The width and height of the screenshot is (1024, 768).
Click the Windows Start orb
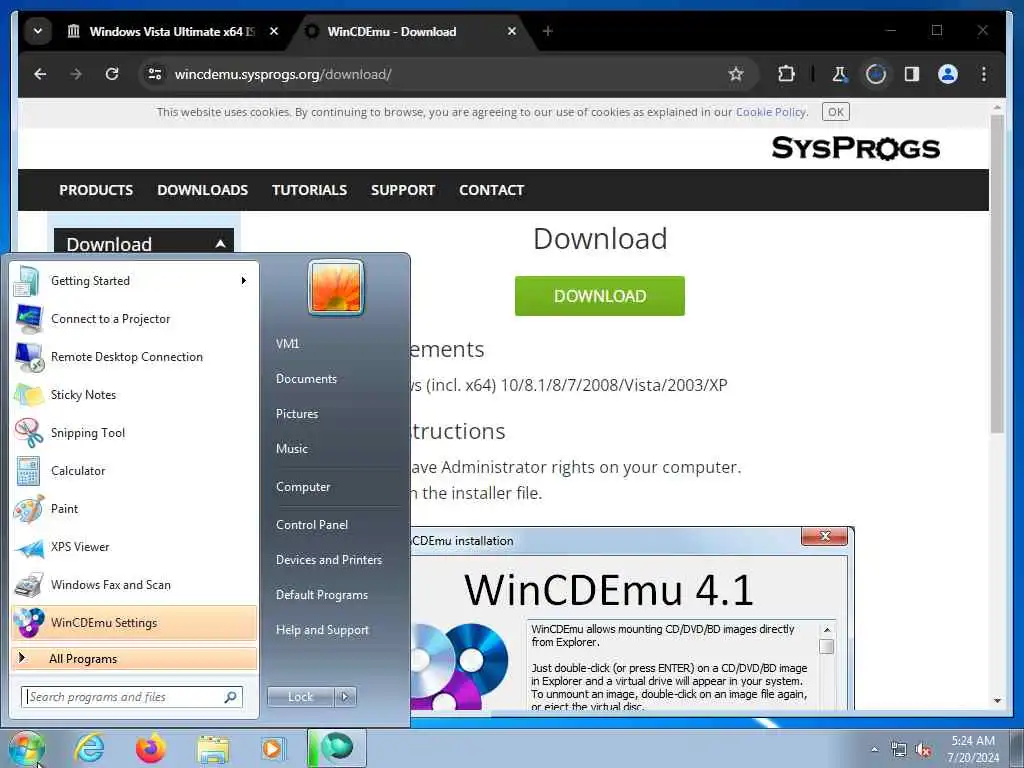[x=27, y=748]
